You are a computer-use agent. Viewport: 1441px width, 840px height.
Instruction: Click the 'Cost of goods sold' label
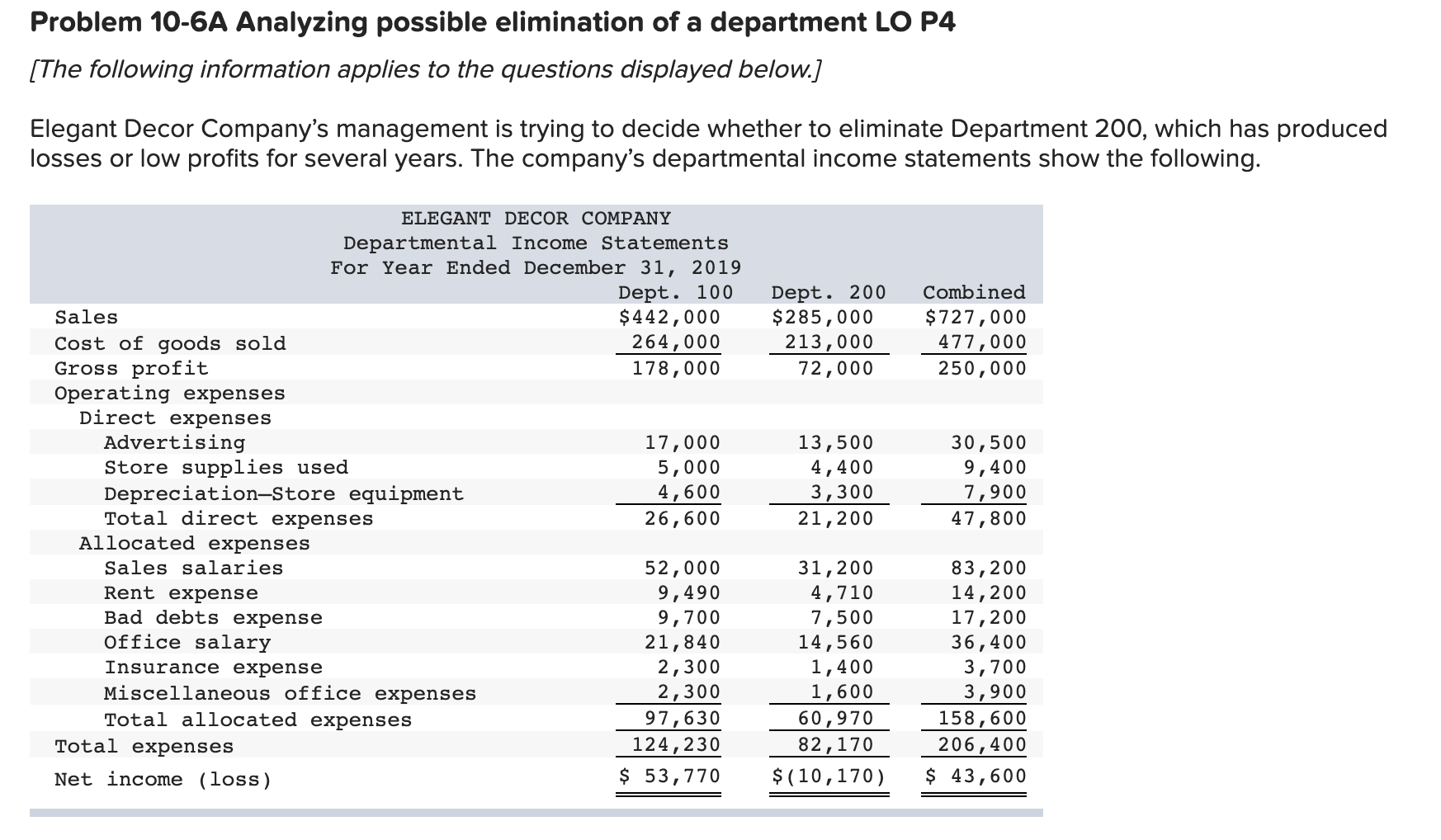(170, 344)
